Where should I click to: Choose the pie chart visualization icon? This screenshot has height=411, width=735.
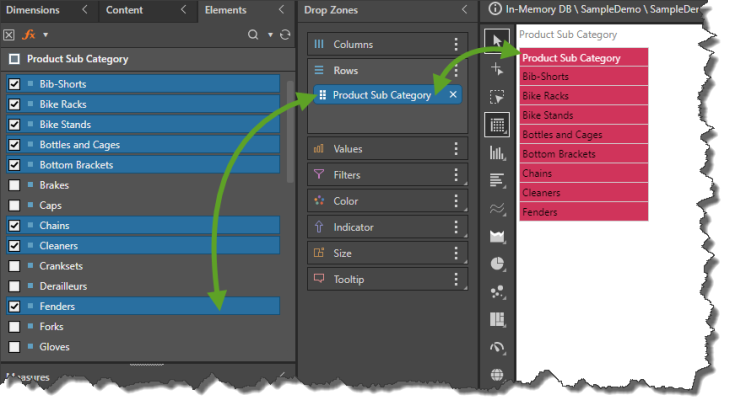tap(497, 264)
